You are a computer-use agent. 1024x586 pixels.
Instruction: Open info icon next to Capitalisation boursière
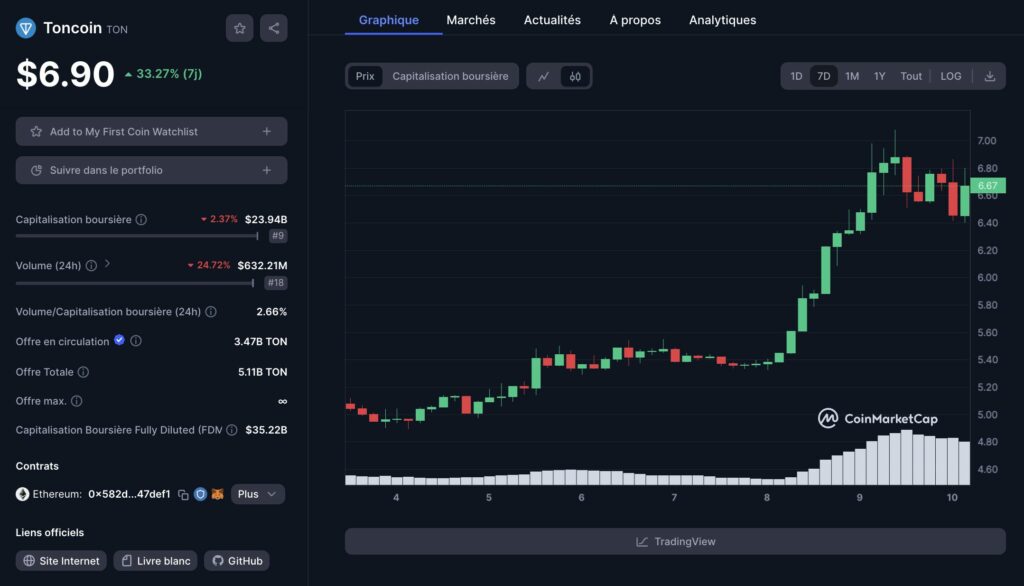click(x=141, y=219)
